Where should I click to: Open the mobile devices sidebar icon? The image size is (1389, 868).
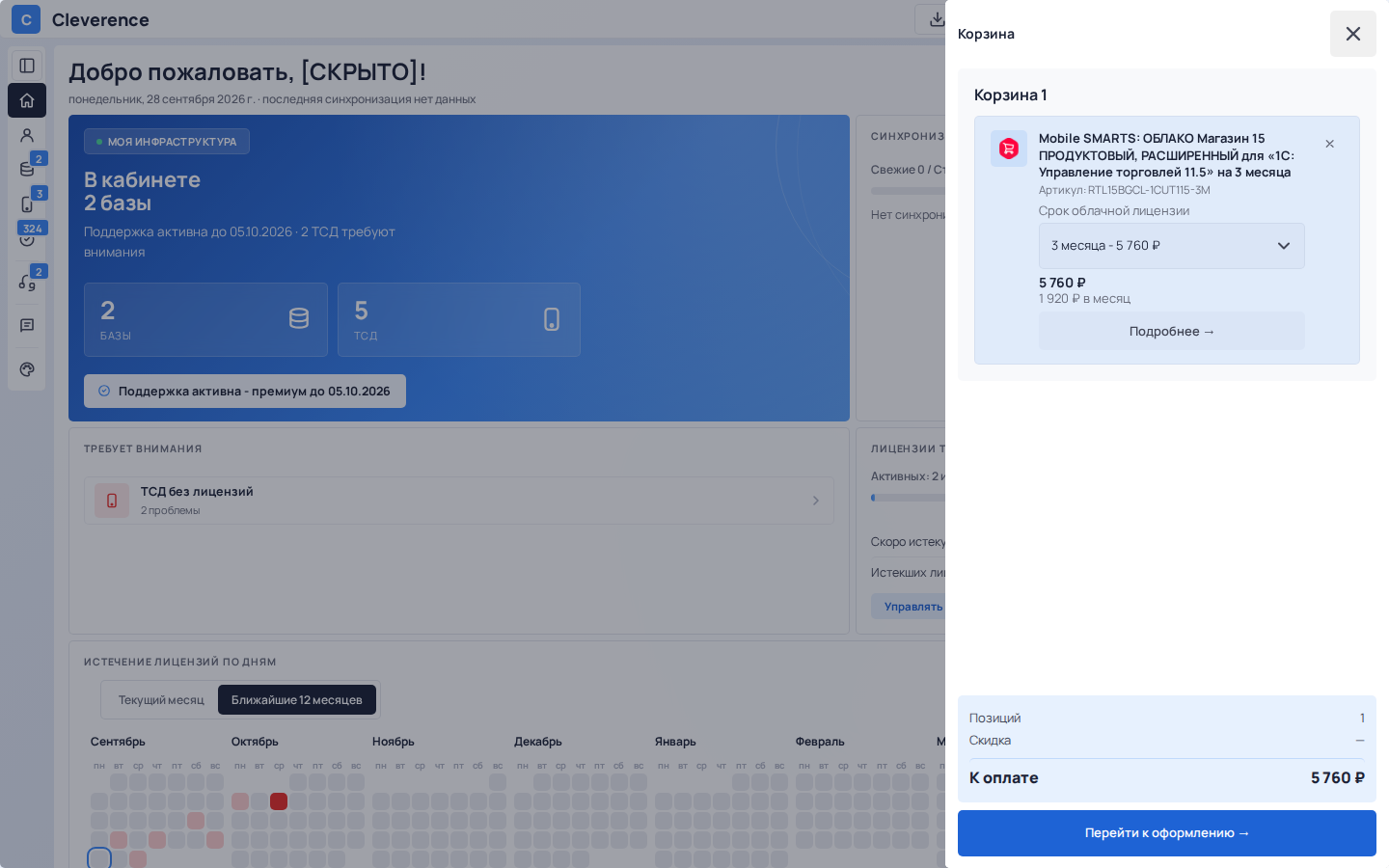(x=27, y=204)
